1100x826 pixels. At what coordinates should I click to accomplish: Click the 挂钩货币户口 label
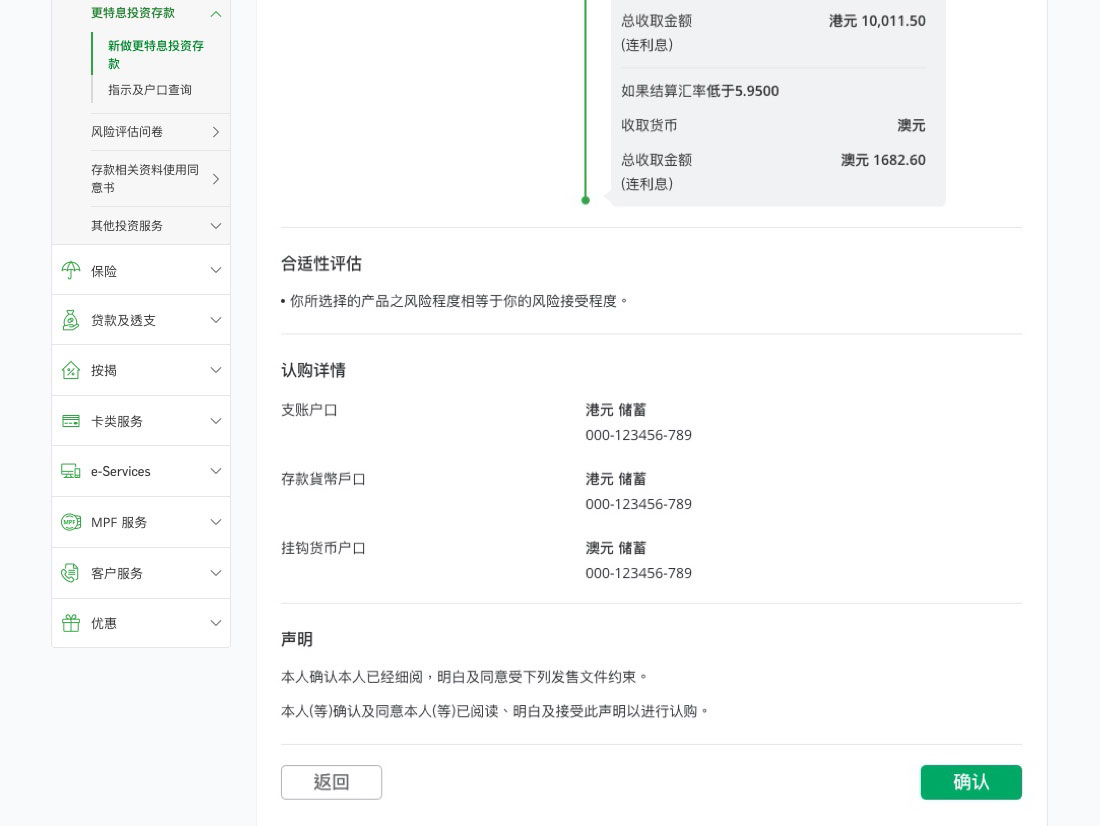(323, 548)
